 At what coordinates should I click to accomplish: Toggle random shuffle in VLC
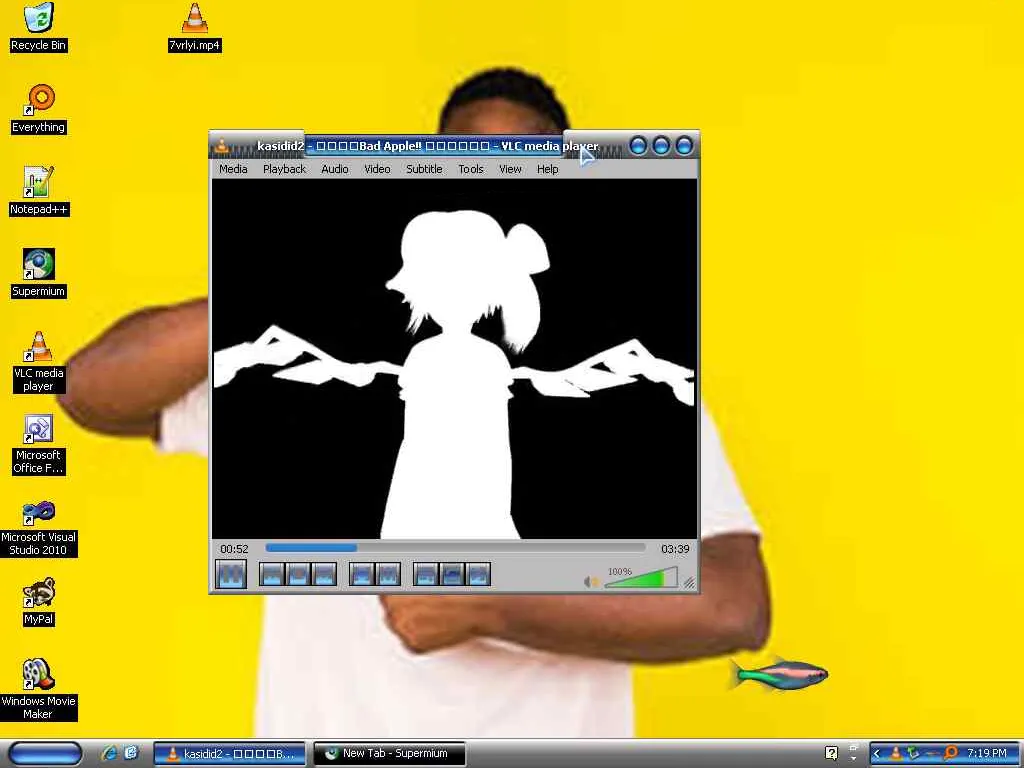pos(477,574)
